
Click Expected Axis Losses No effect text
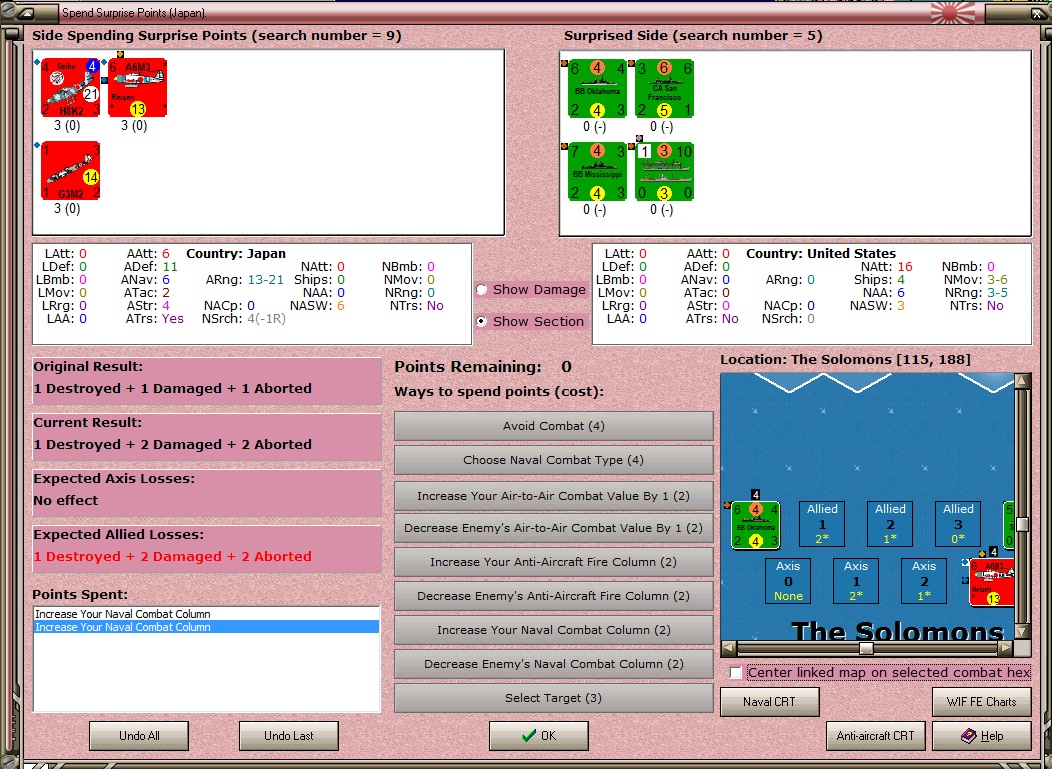(66, 501)
